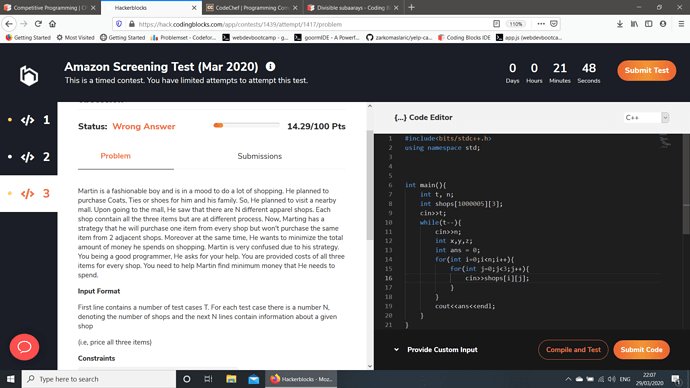Click the Pocket save icon

point(554,24)
